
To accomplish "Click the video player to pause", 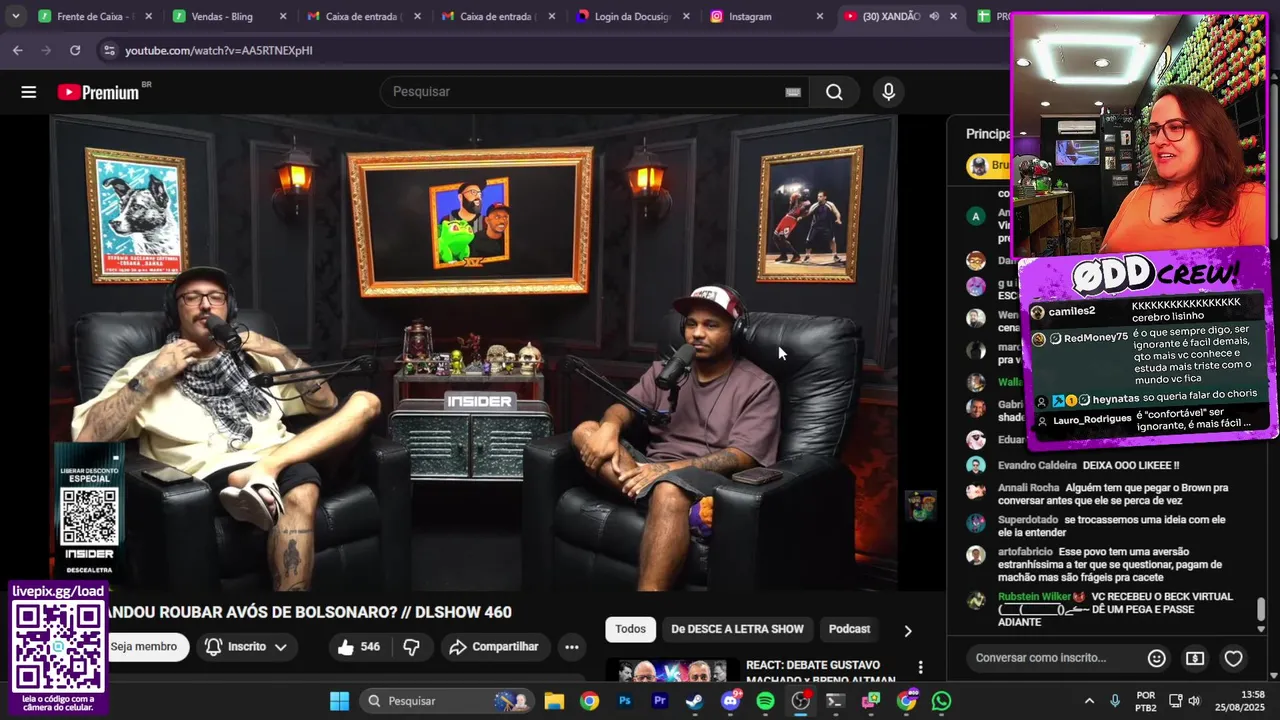I will [x=474, y=352].
